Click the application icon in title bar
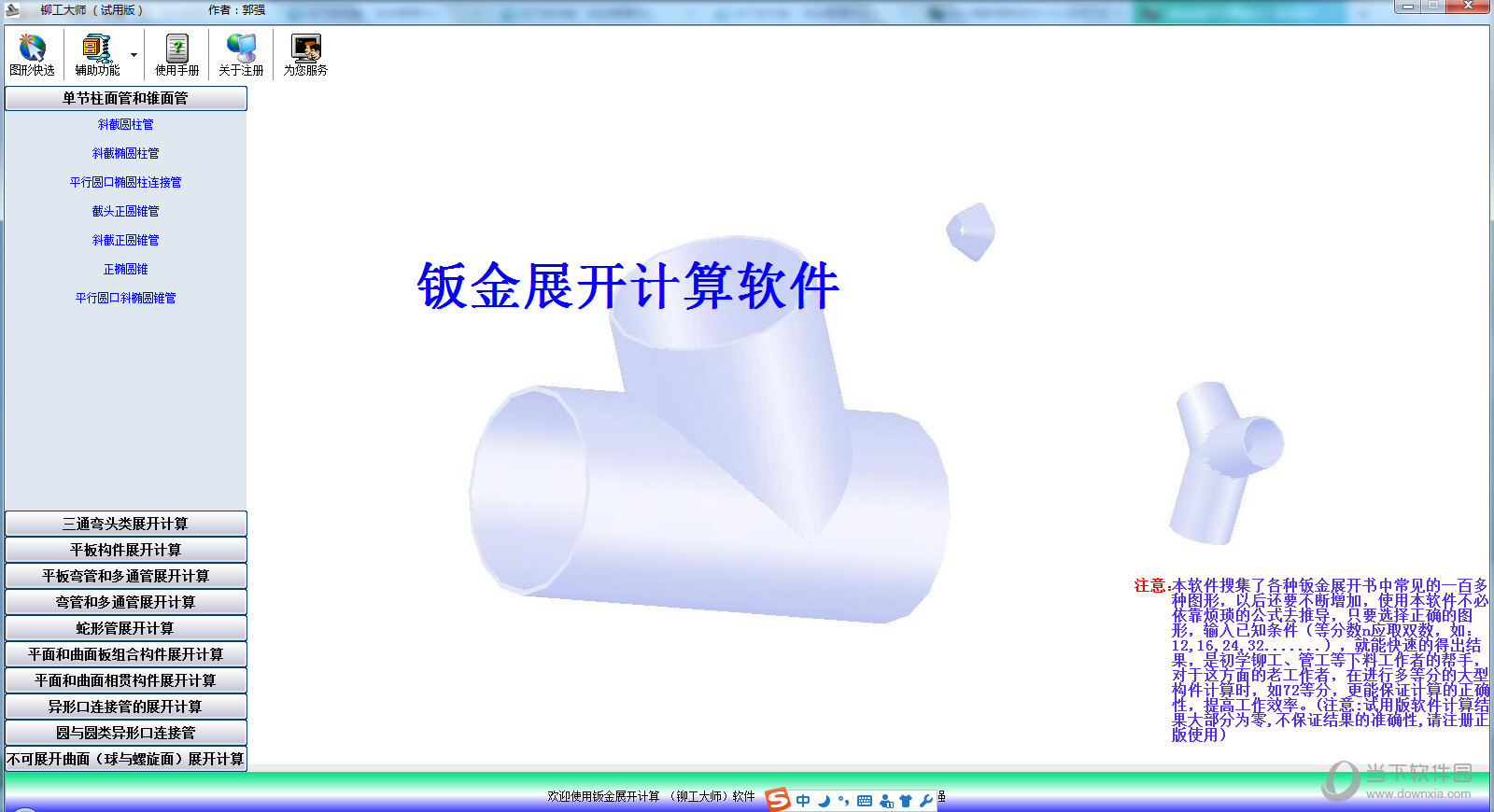 (x=12, y=9)
